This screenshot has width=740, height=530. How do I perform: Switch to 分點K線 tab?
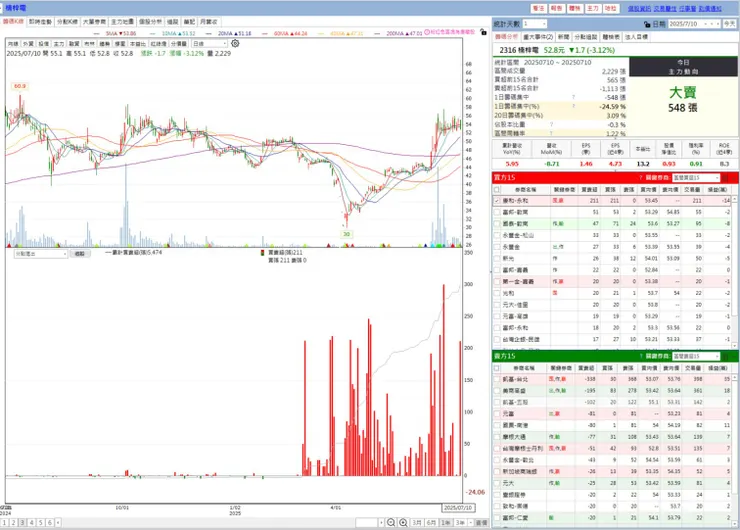pos(67,22)
